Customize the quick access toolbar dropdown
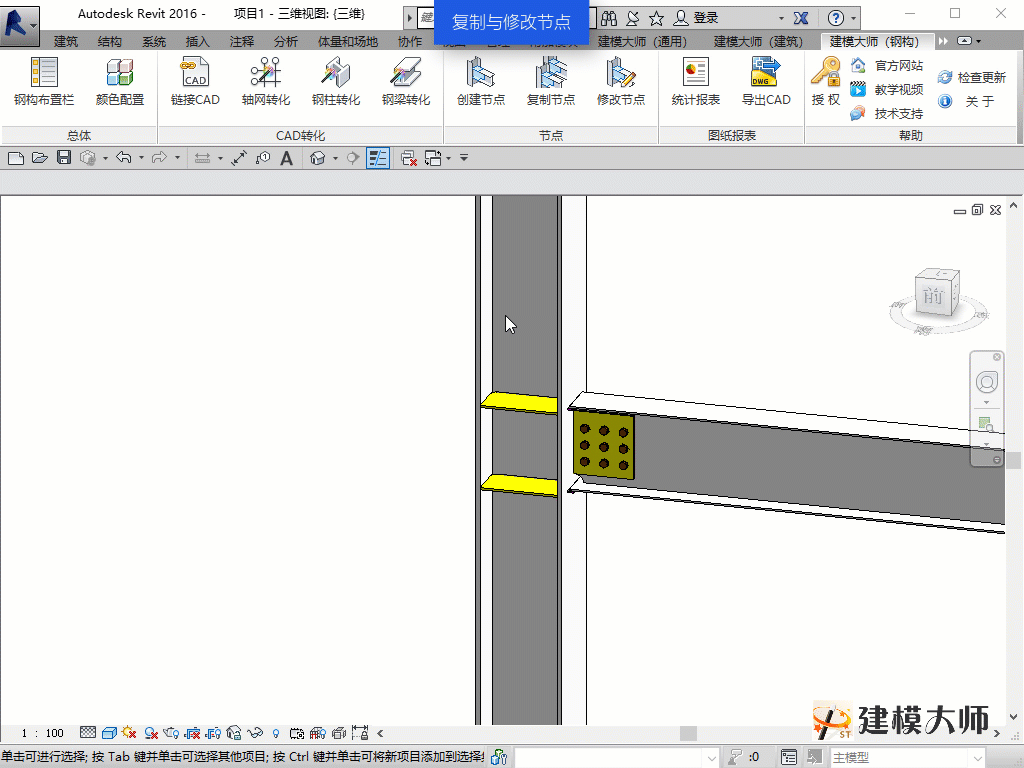This screenshot has height=768, width=1024. click(x=464, y=158)
